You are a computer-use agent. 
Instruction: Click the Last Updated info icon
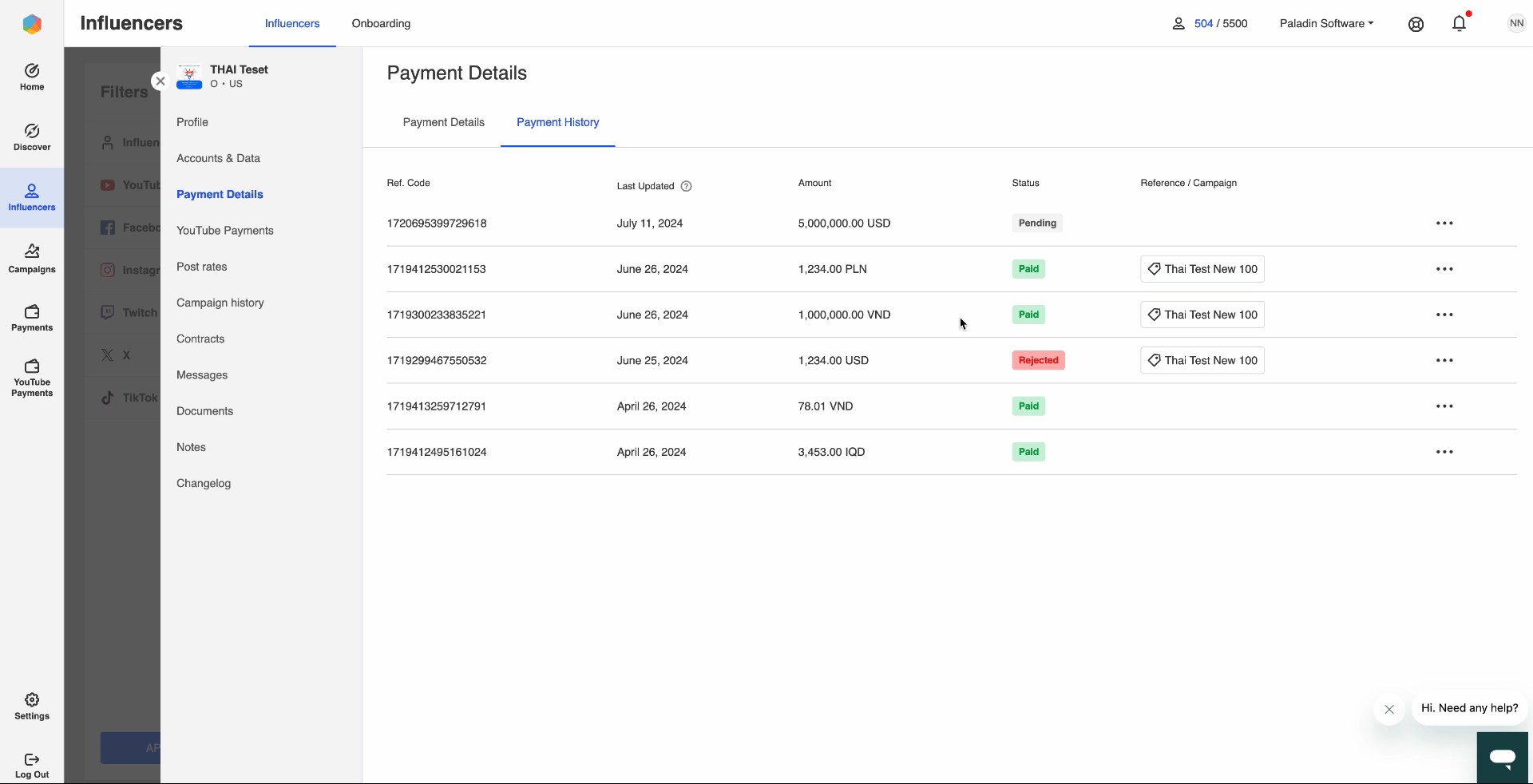(686, 187)
